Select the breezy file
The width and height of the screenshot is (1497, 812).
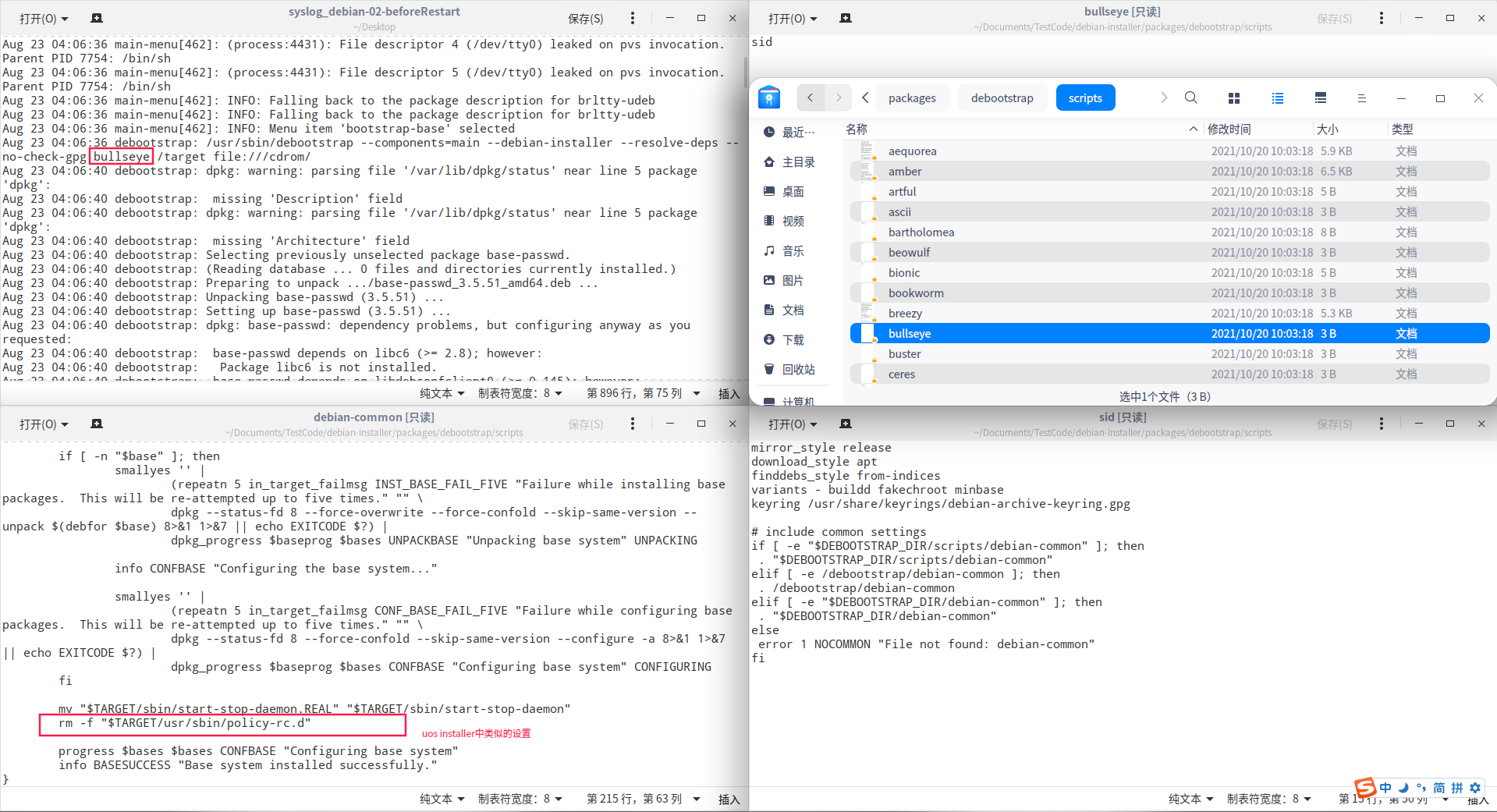(1170, 313)
